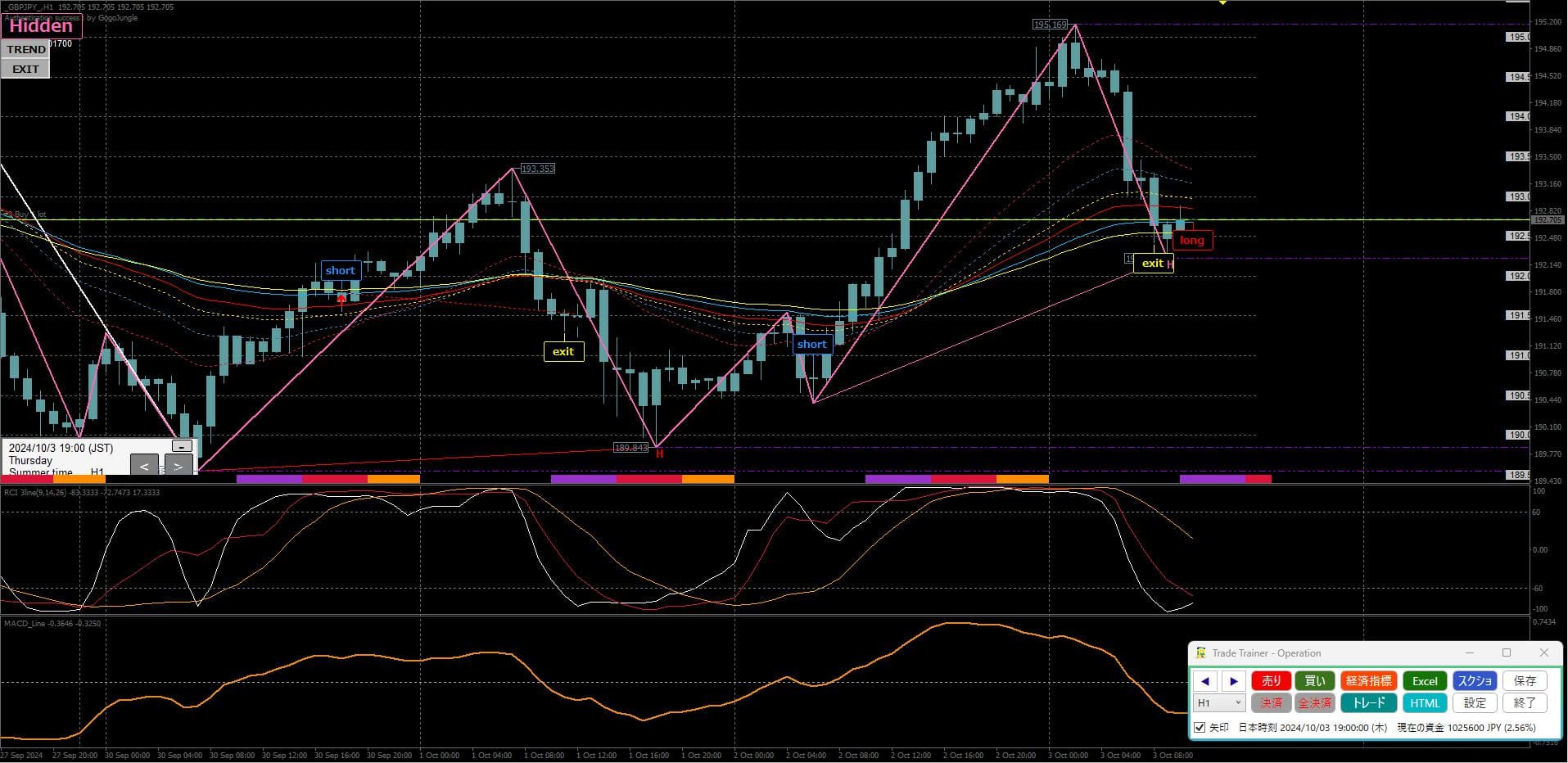Click the red 売り sell button
Screen dimensions: 1568x763
pos(1271,681)
